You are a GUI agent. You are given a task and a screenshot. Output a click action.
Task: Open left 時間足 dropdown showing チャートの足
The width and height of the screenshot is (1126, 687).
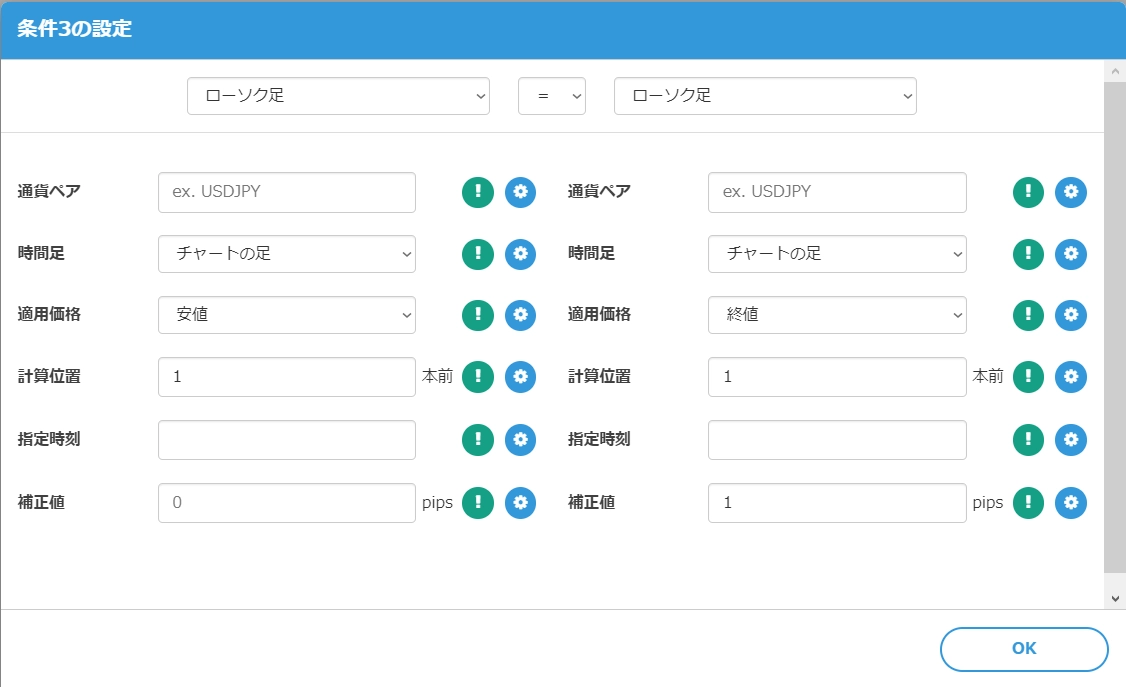(286, 254)
